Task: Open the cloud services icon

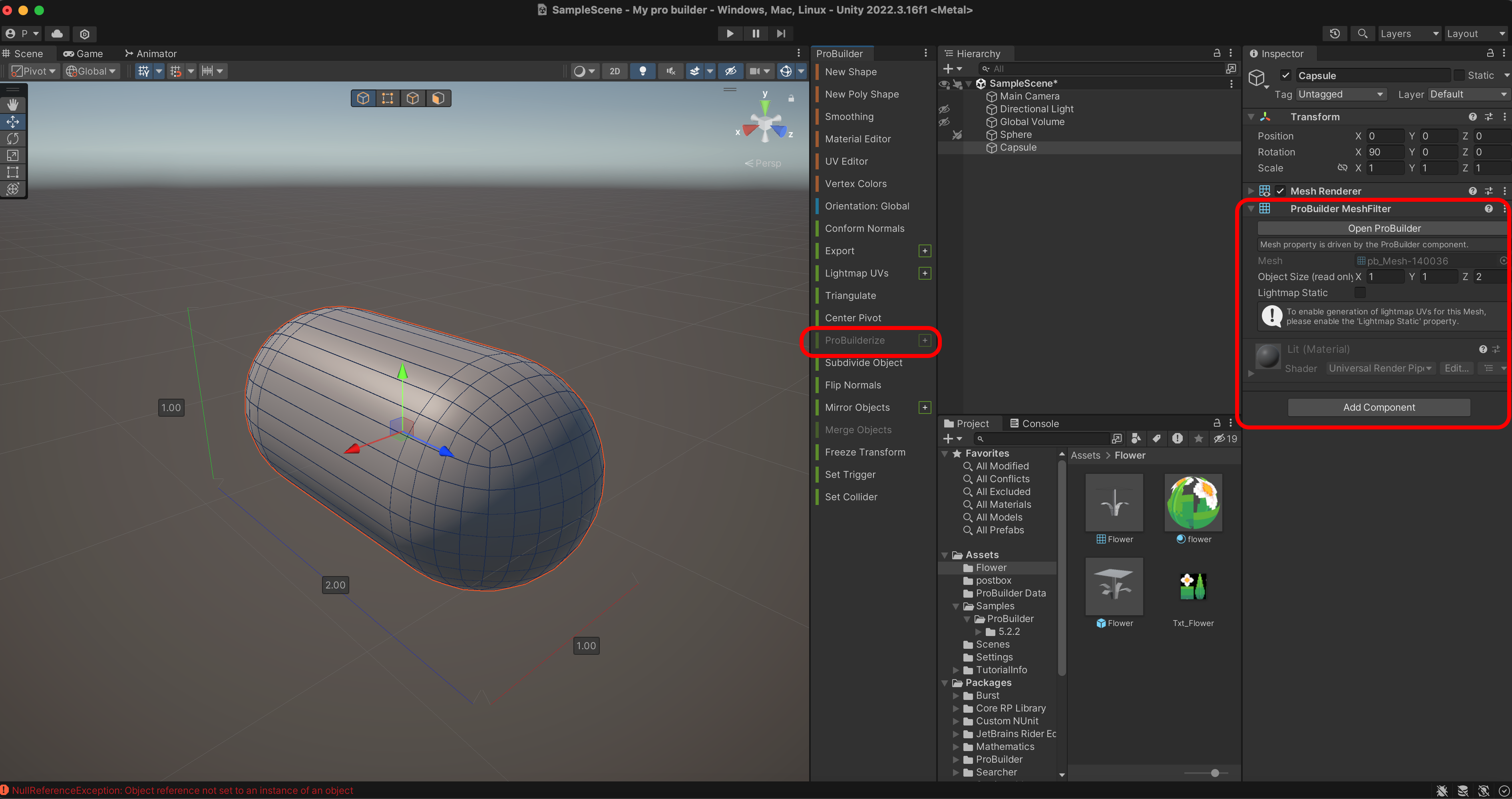Action: pos(57,34)
